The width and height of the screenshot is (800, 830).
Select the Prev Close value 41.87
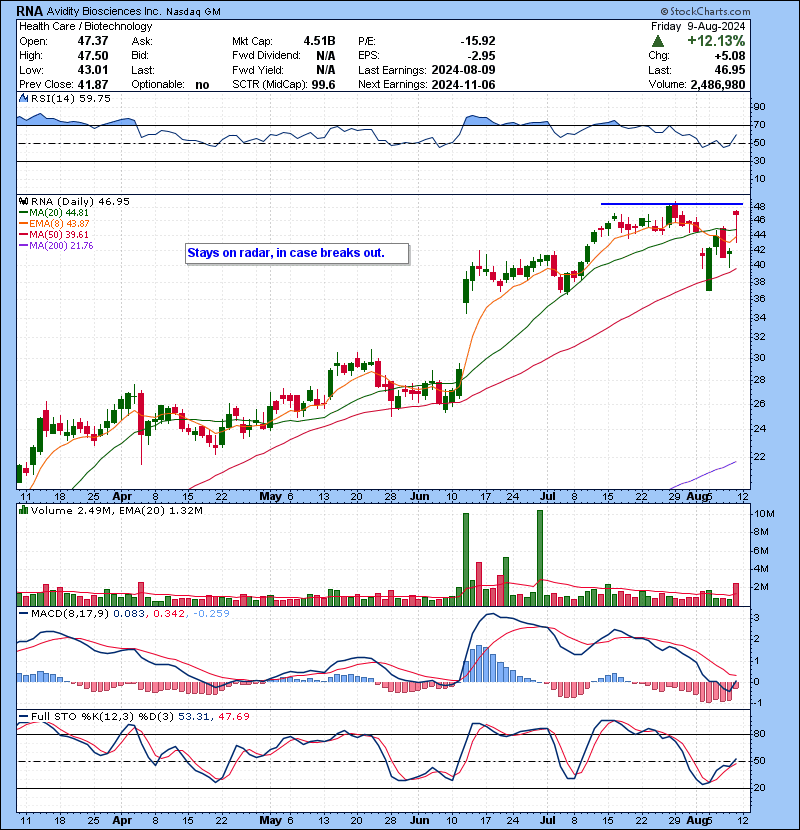pyautogui.click(x=93, y=85)
